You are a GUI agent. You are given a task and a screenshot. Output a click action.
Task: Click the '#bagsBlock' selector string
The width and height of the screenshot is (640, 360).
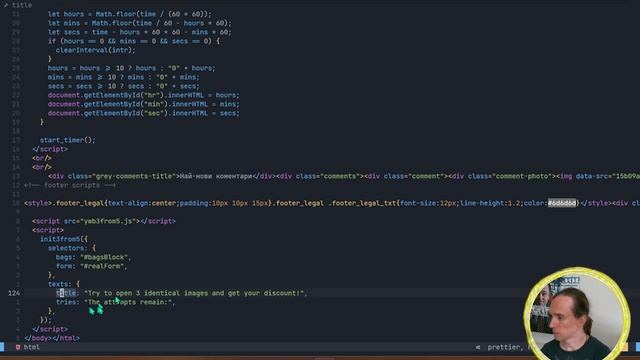pyautogui.click(x=104, y=257)
